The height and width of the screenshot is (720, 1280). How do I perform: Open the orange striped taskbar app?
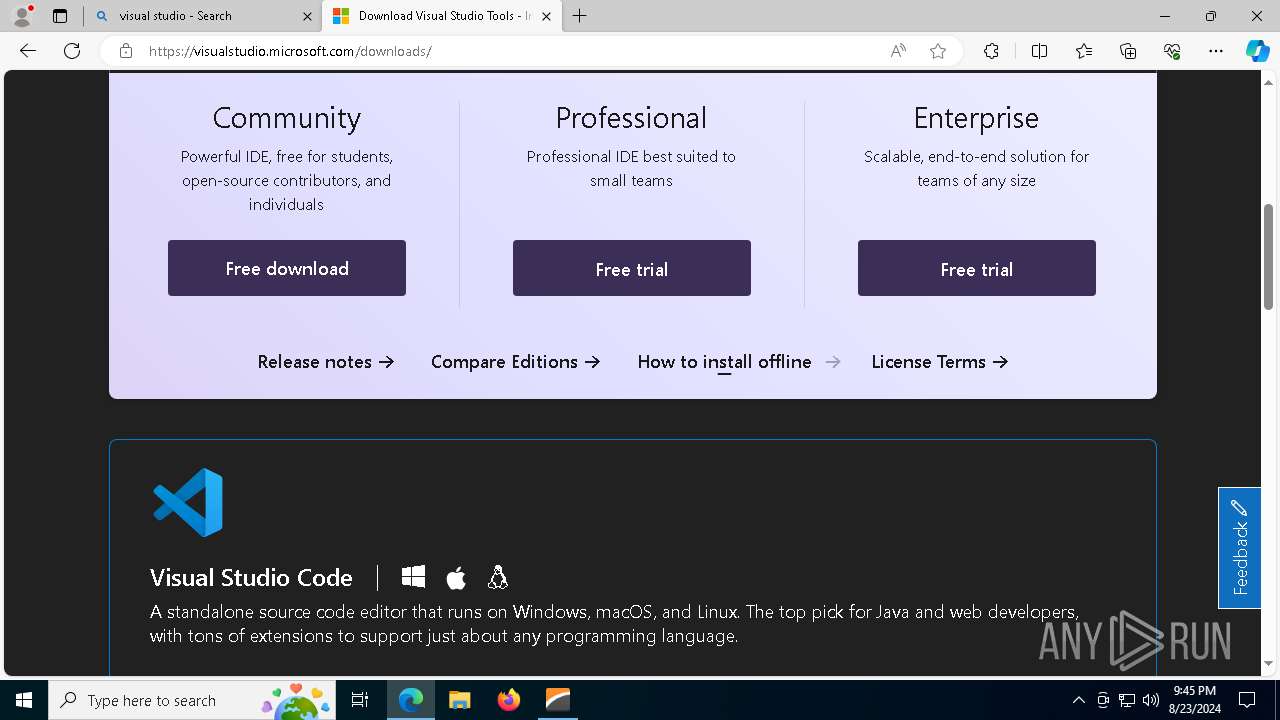click(x=557, y=700)
